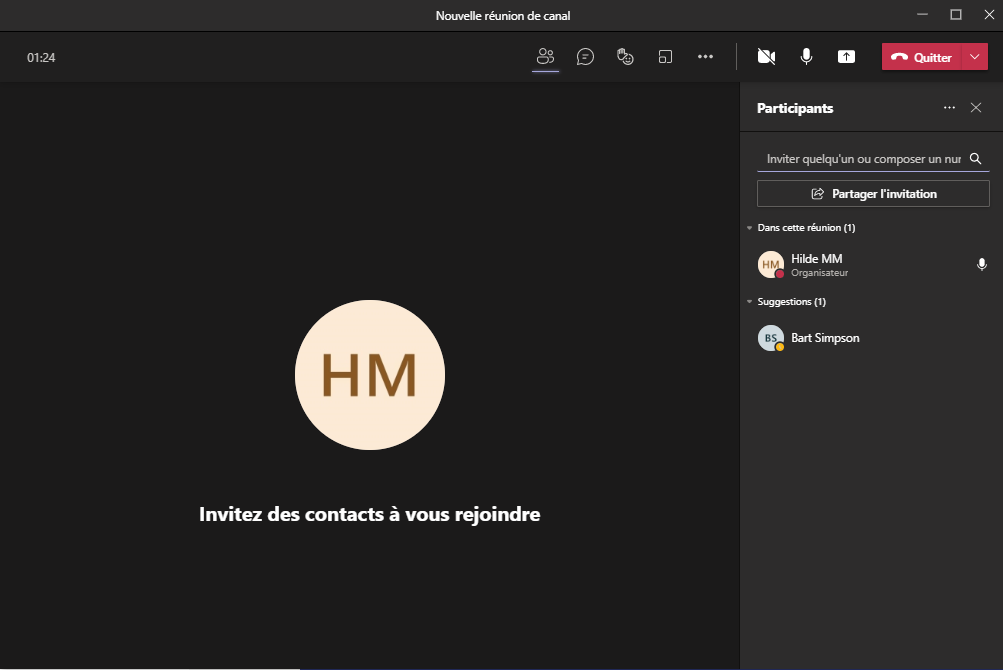Image resolution: width=1003 pixels, height=670 pixels.
Task: Click the large HM avatar
Action: click(370, 375)
